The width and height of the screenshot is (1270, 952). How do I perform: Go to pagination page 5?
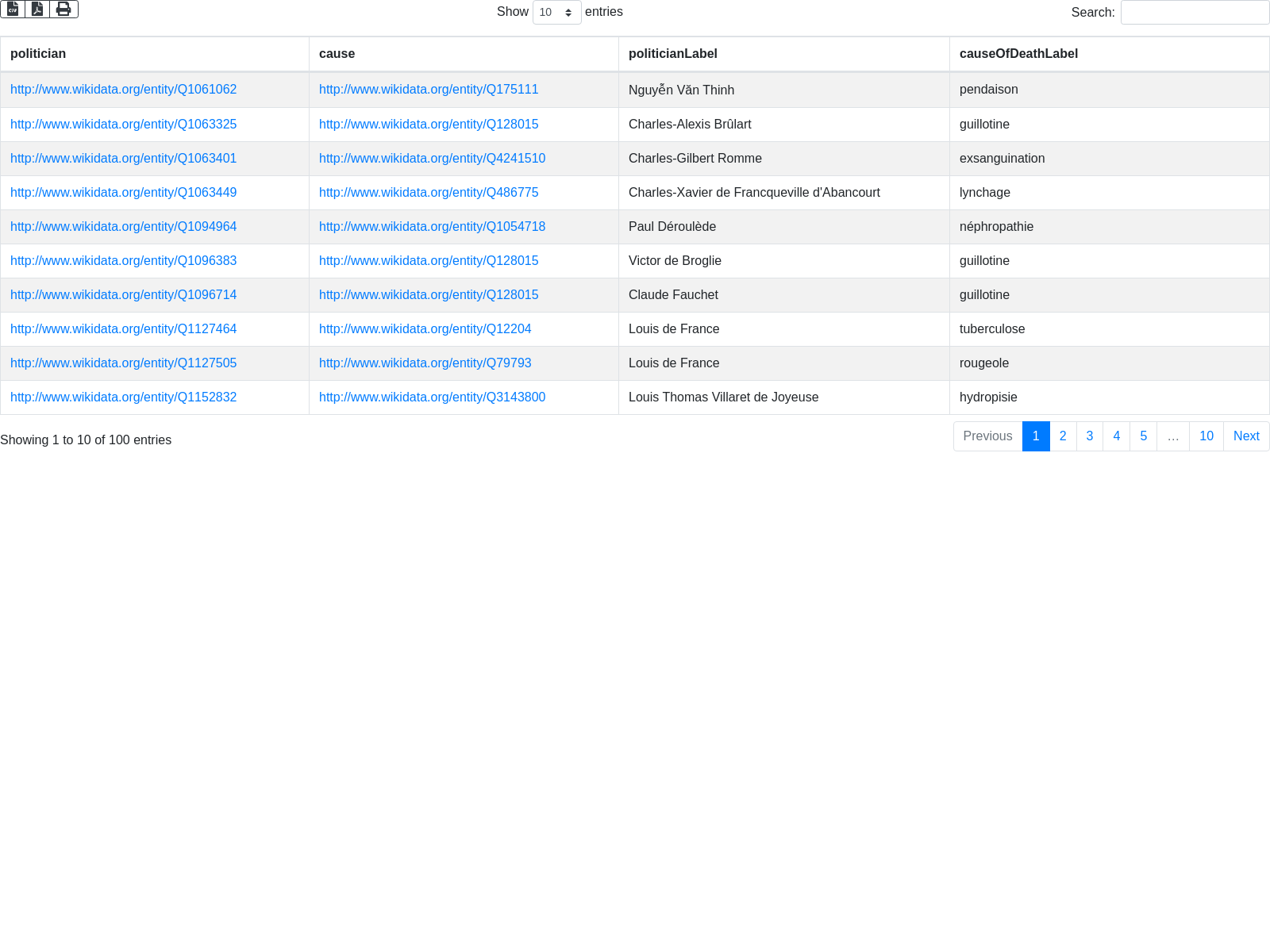[1143, 436]
